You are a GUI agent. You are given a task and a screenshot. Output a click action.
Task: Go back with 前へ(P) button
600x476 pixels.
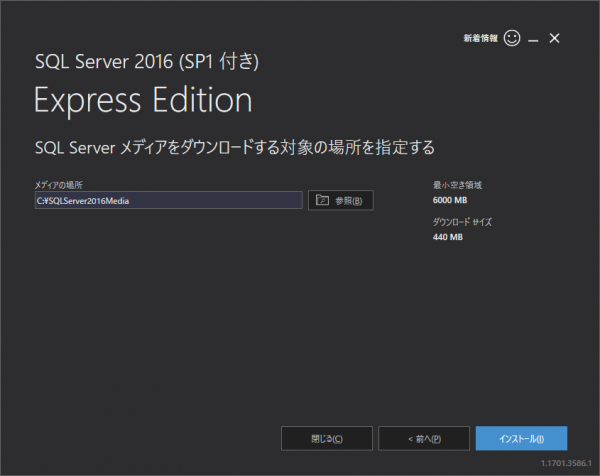(424, 439)
